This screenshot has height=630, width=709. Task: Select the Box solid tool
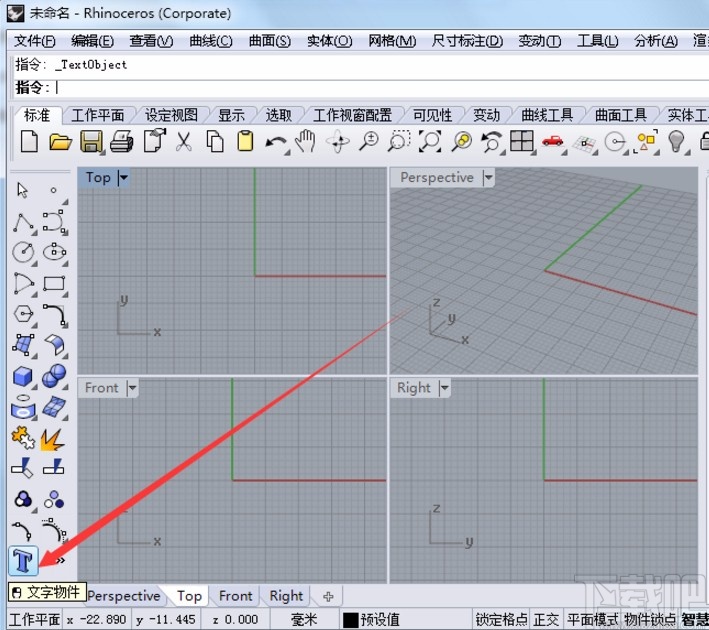(23, 376)
